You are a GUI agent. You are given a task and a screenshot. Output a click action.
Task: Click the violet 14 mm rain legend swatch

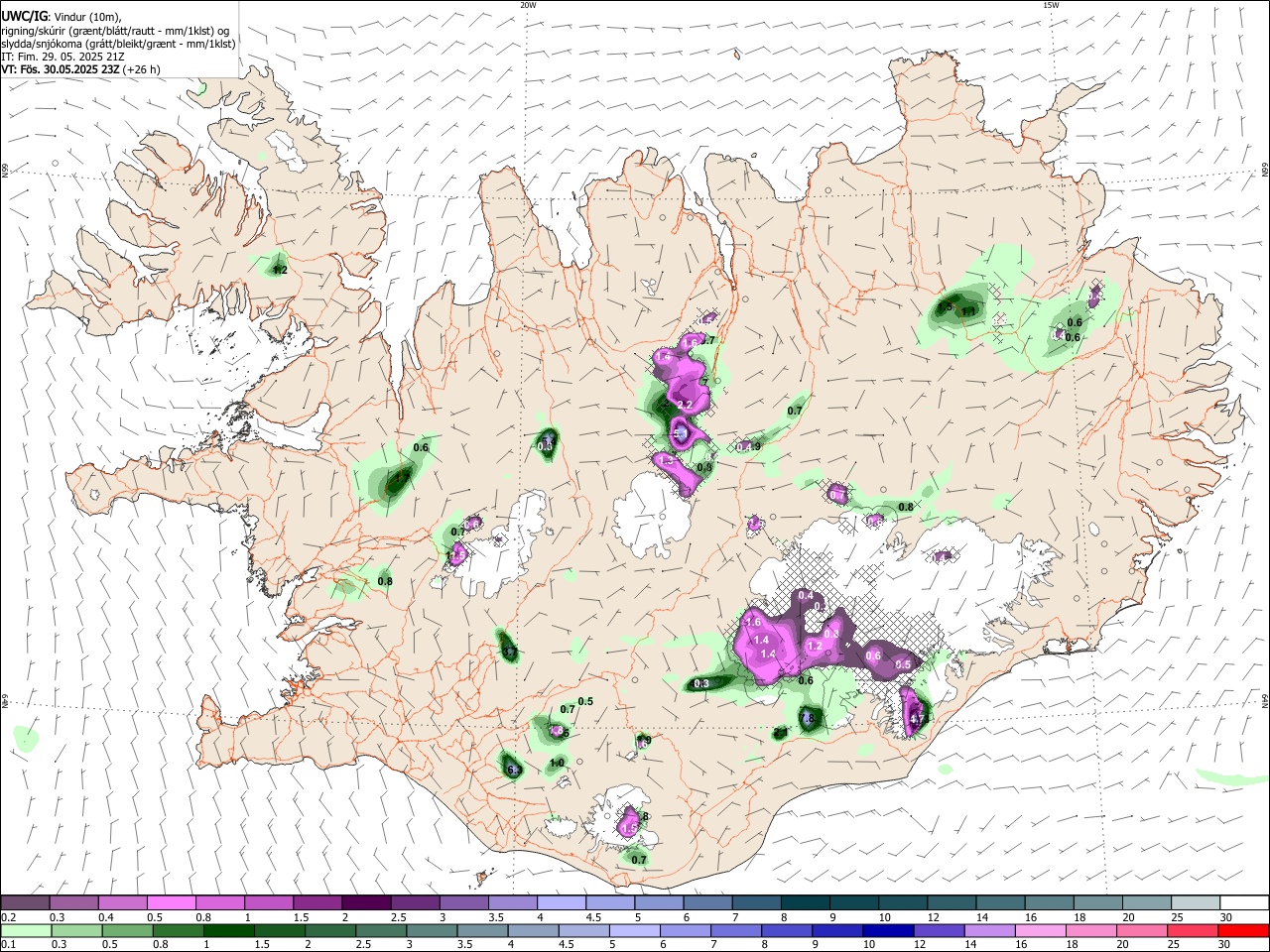tap(990, 930)
